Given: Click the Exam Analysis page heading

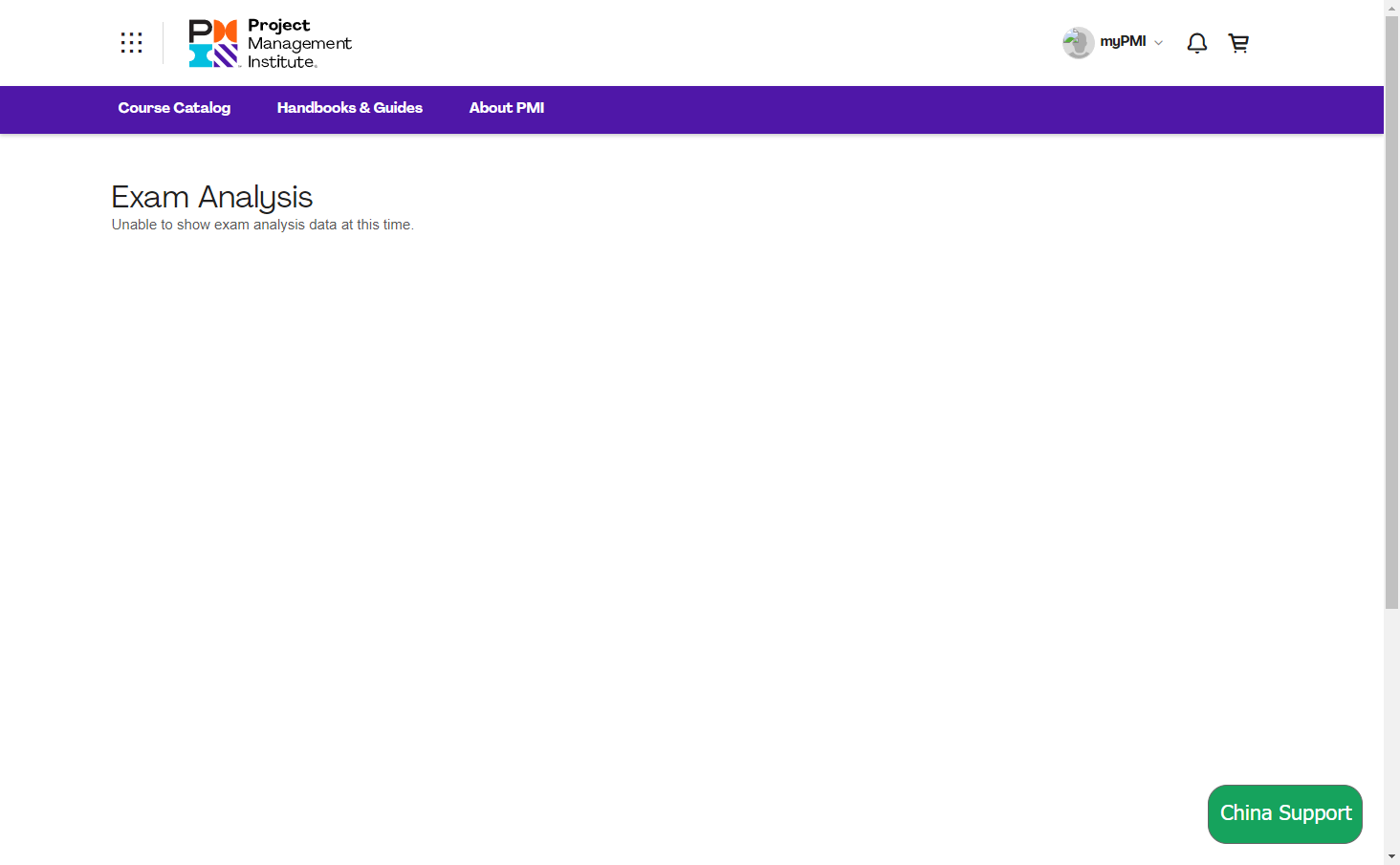Looking at the screenshot, I should [211, 197].
